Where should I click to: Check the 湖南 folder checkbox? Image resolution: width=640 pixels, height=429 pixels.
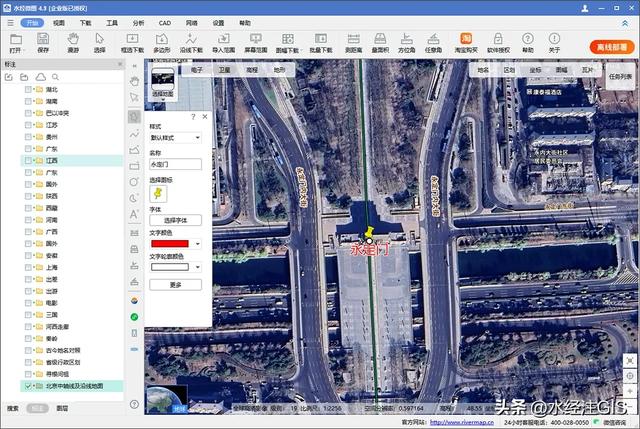click(x=28, y=101)
